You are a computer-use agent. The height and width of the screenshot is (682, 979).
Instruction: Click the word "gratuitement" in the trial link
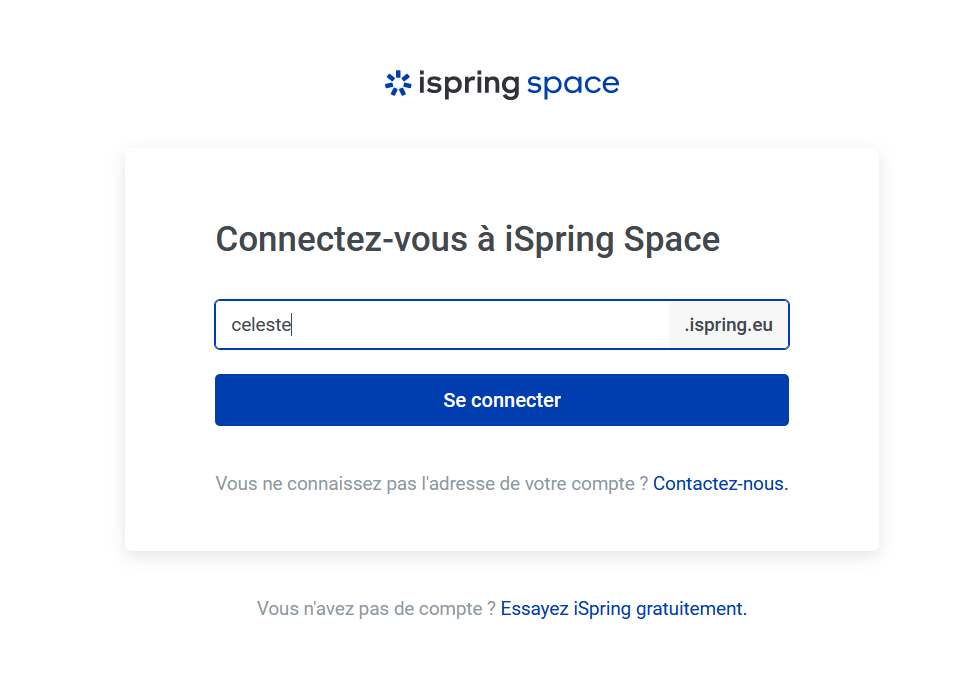pyautogui.click(x=699, y=608)
